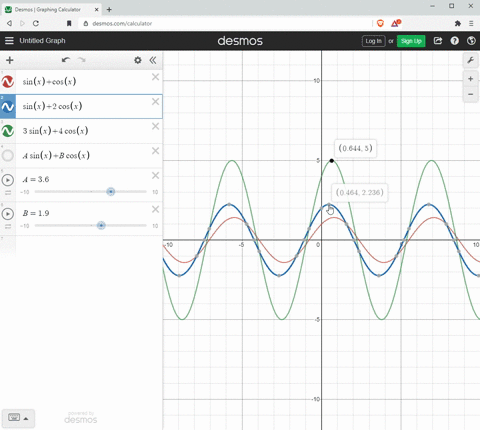Toggle visibility of 3sin(x)+4cos(x) graph
480x430 pixels.
click(x=8, y=131)
